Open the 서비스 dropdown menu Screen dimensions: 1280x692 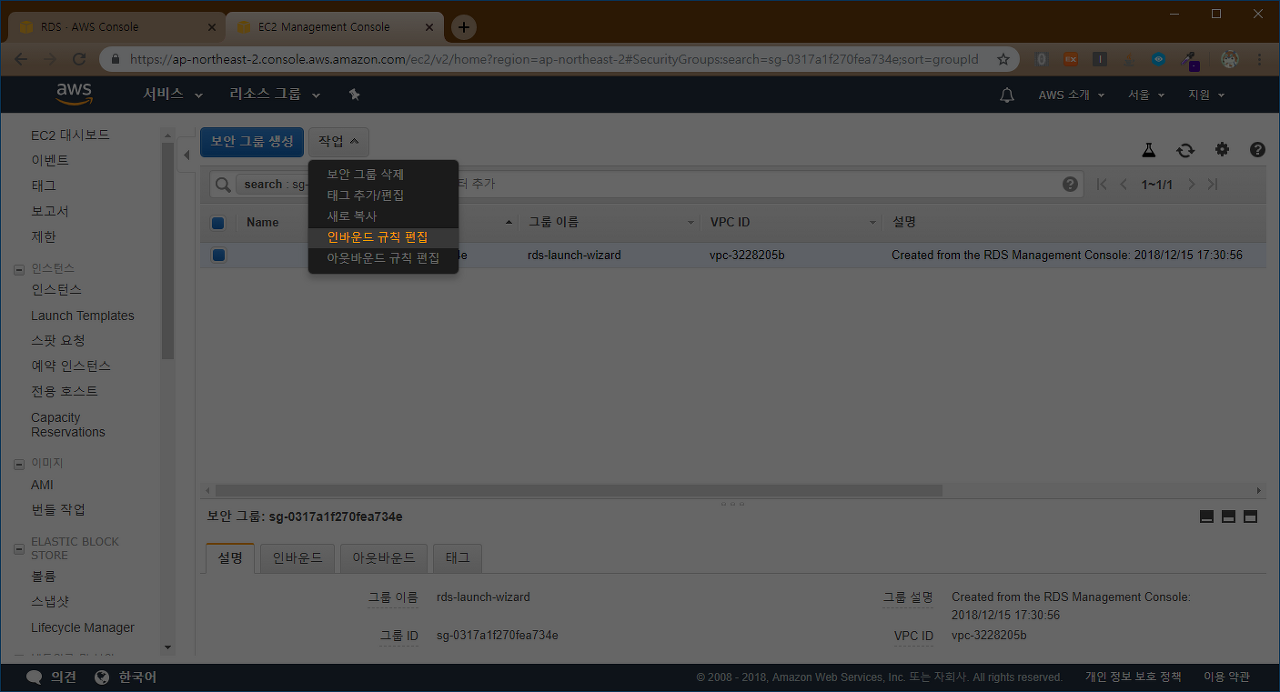click(x=173, y=94)
